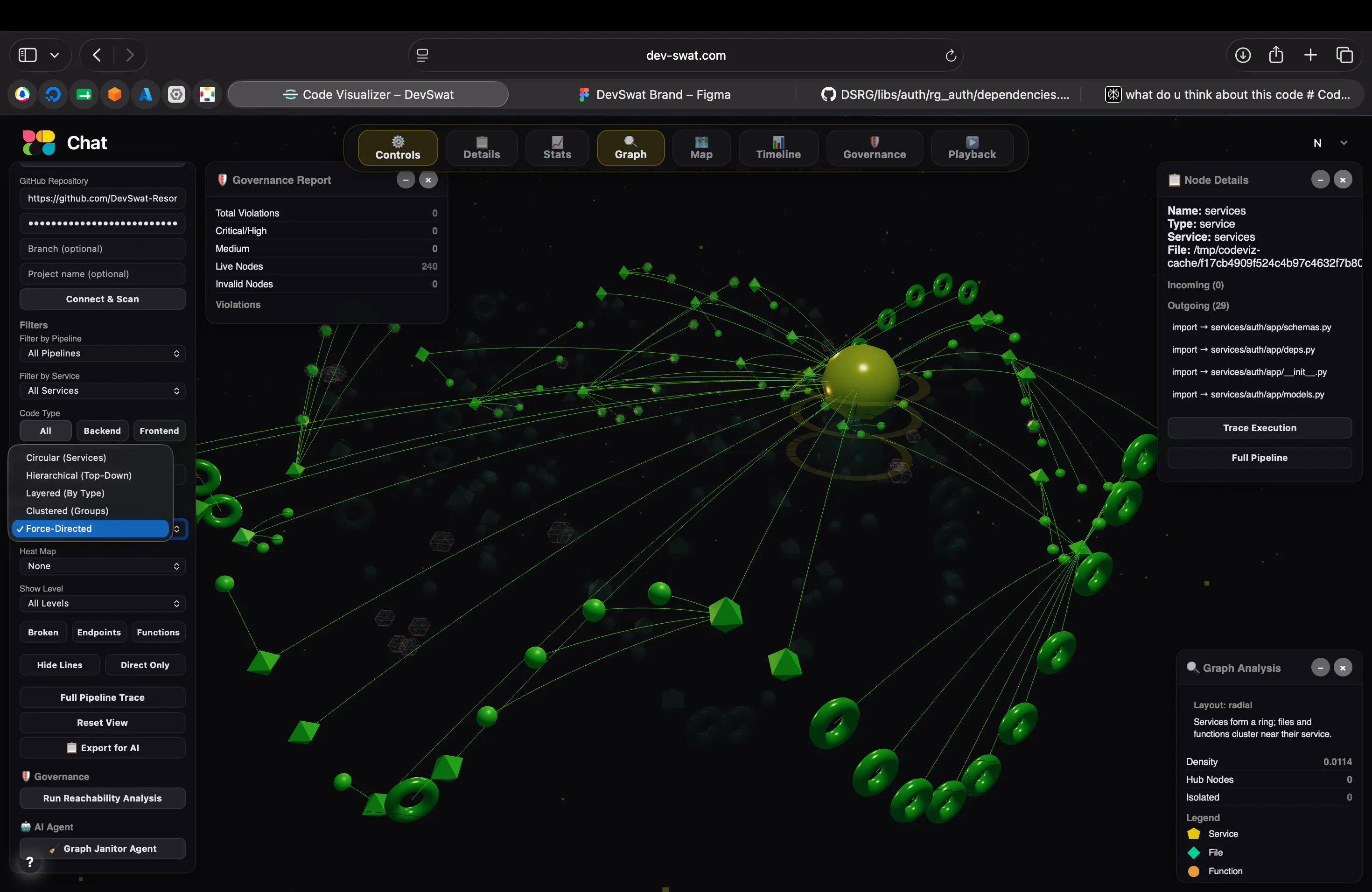Click the Export for AI button

(x=103, y=747)
